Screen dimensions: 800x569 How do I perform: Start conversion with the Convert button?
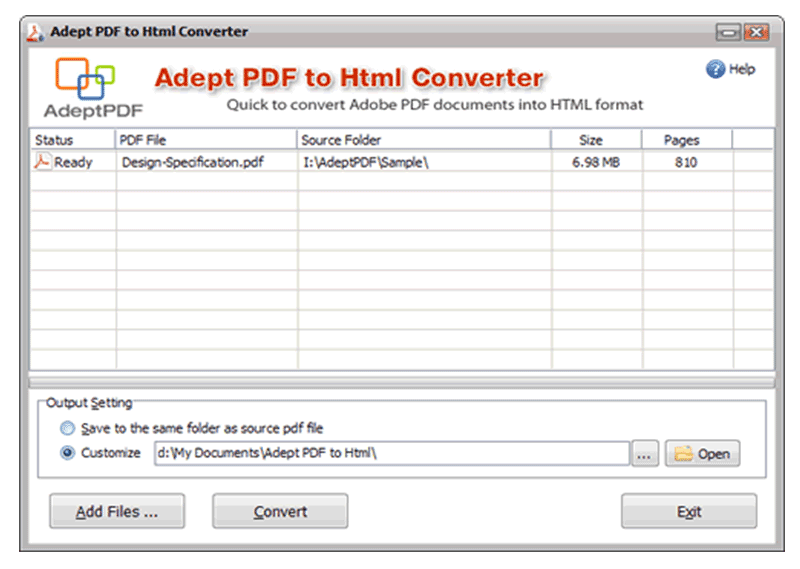point(280,511)
